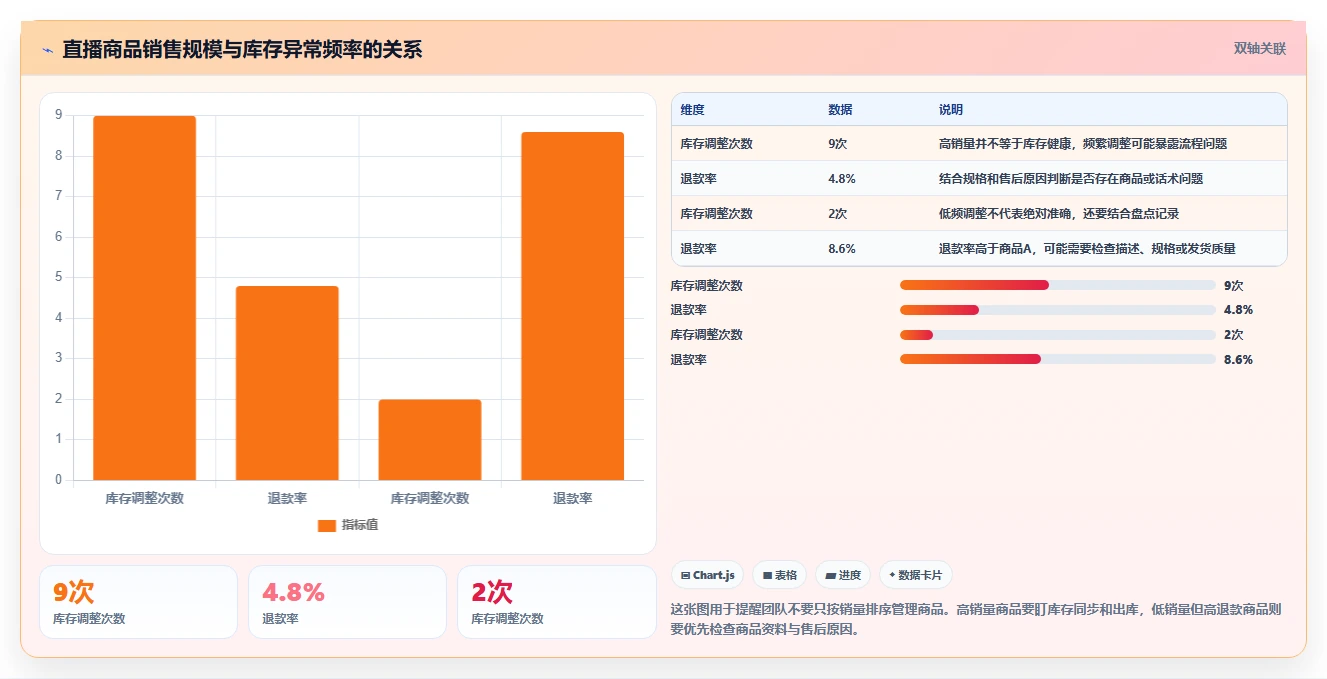The height and width of the screenshot is (679, 1327).
Task: Click the 4.8% cell in the table
Action: 842,178
